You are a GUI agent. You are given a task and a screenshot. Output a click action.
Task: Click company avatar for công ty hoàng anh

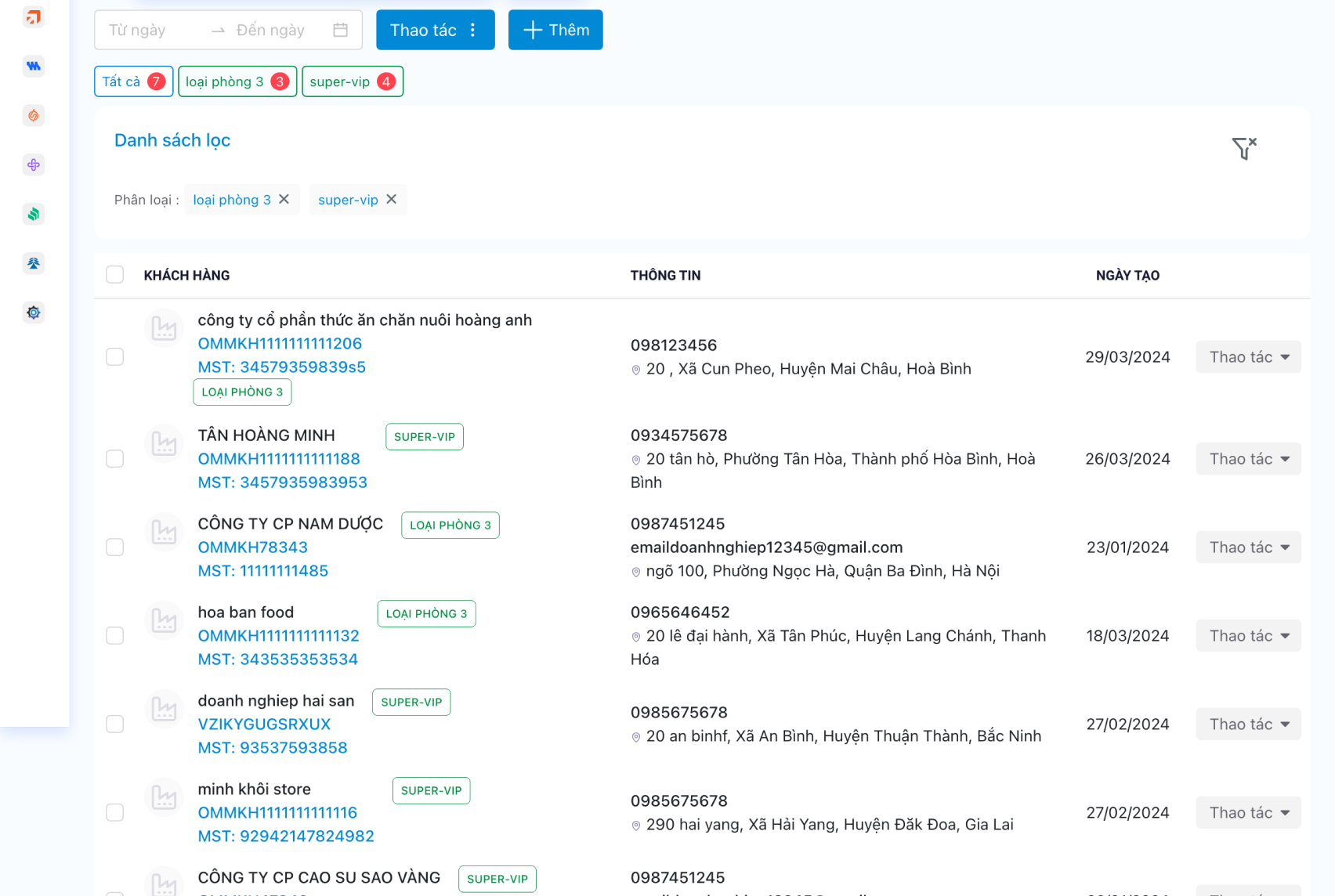164,328
